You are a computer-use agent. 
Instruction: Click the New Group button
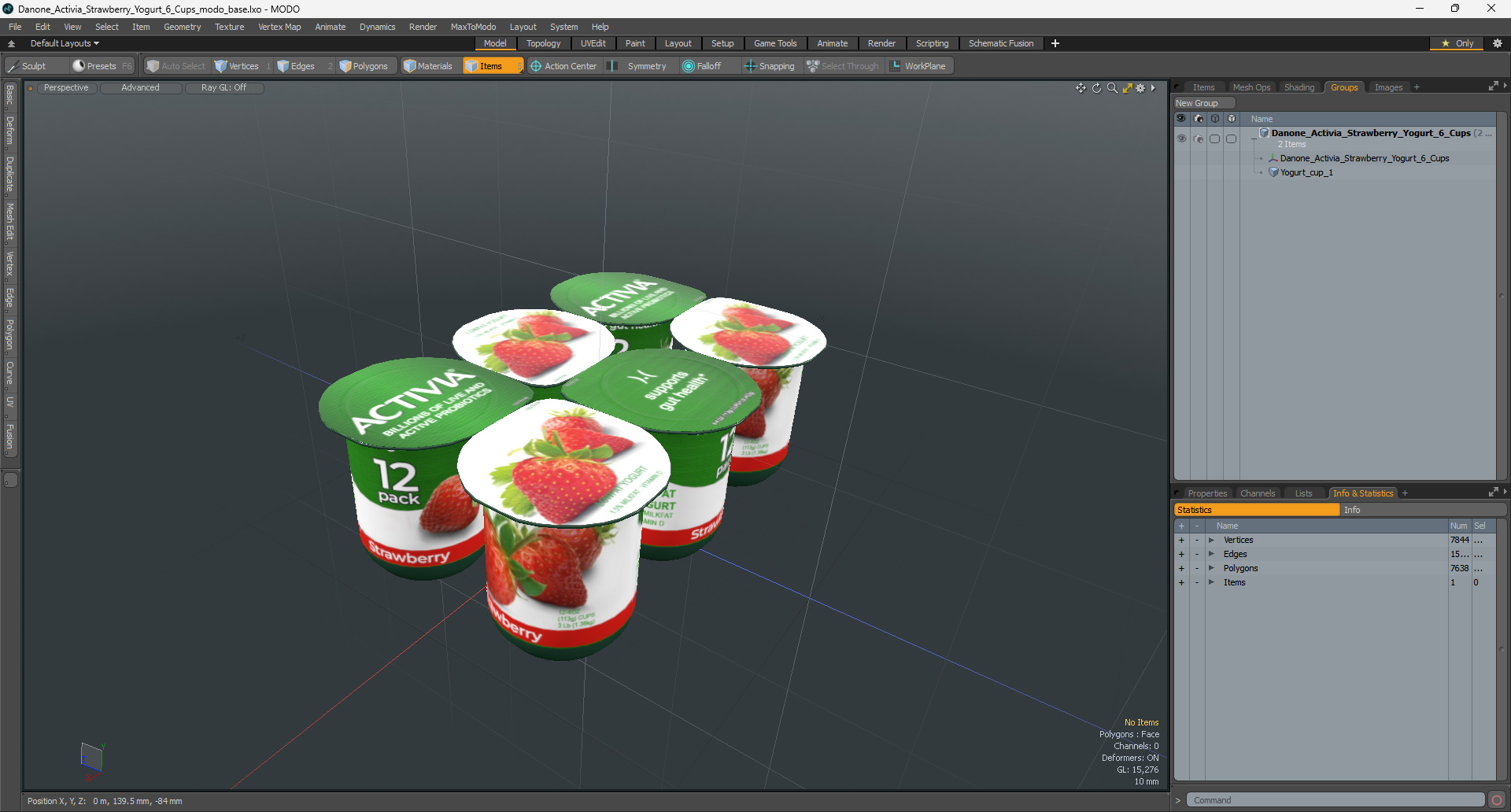(x=1203, y=103)
